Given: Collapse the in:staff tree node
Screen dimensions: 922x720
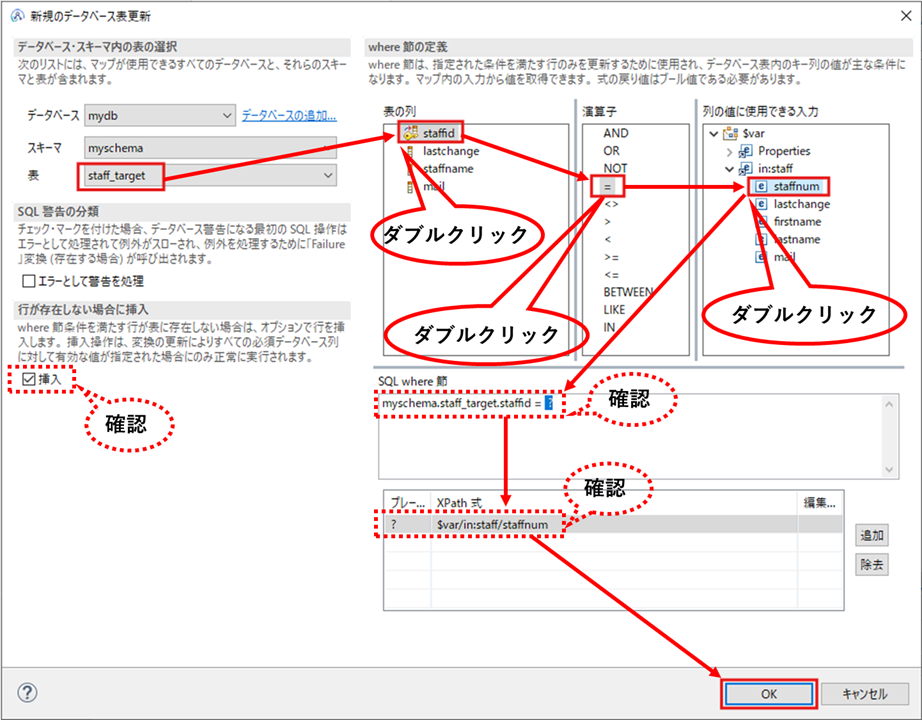Looking at the screenshot, I should [729, 169].
